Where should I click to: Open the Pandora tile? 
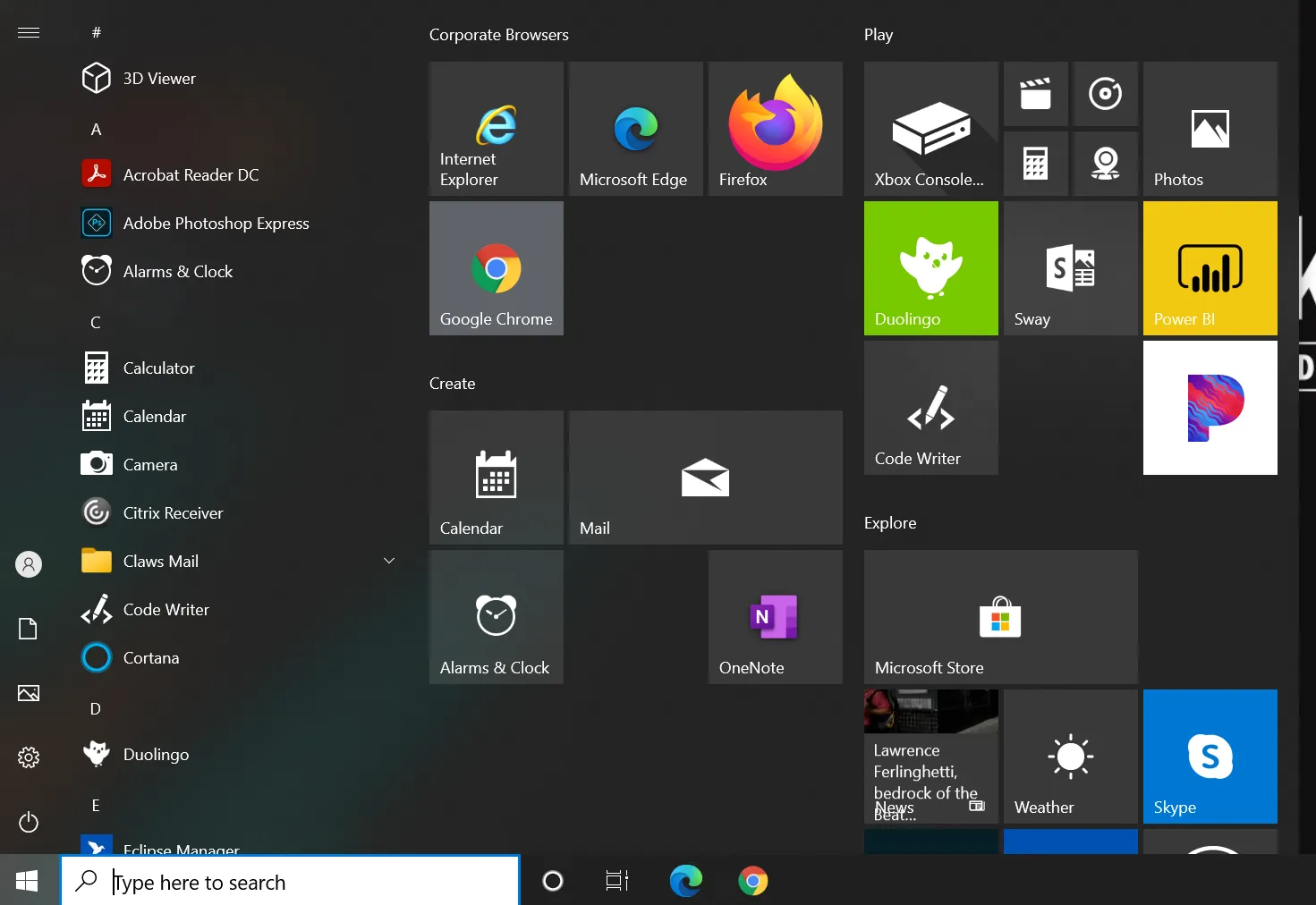point(1210,408)
